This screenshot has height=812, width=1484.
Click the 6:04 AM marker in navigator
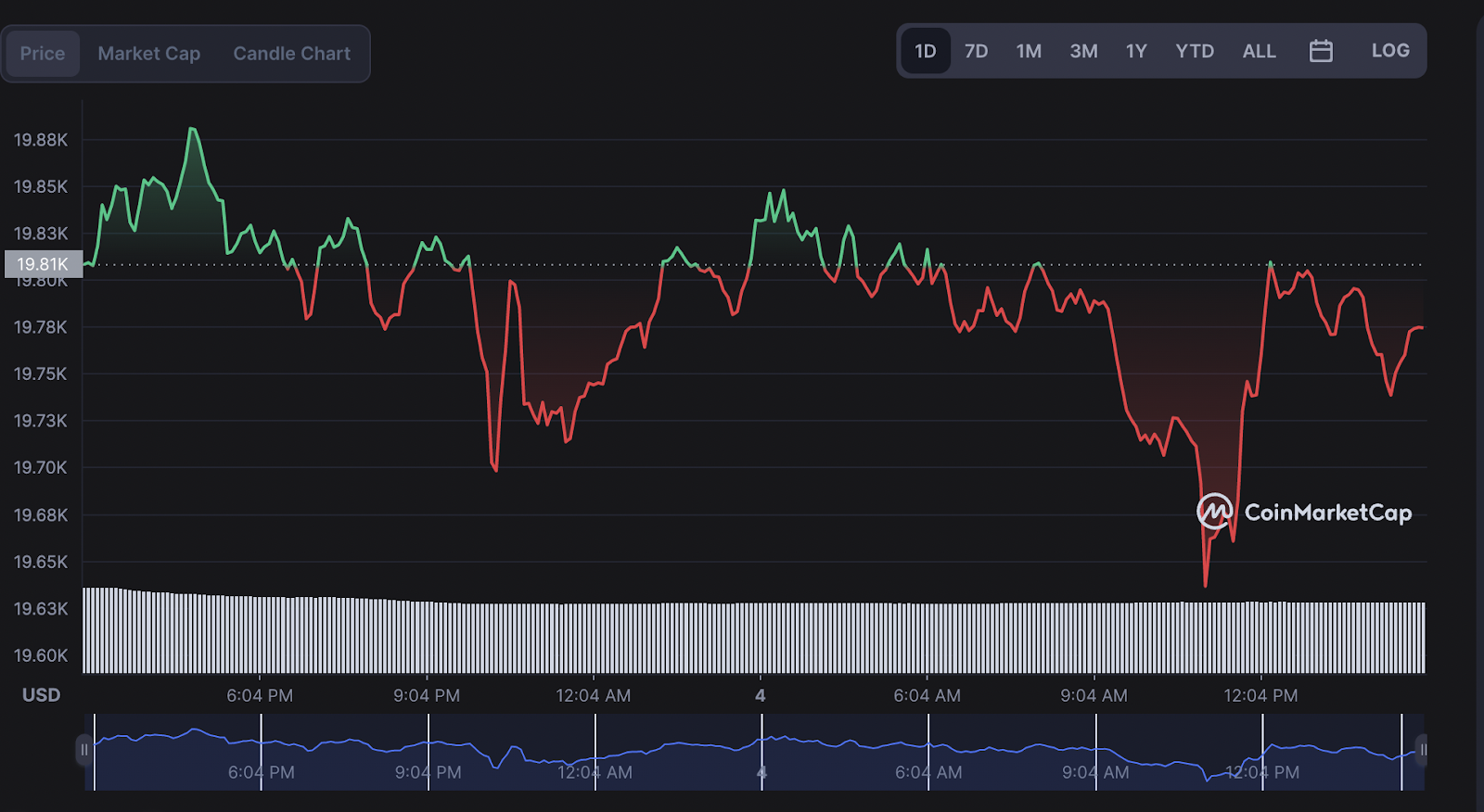pyautogui.click(x=928, y=772)
